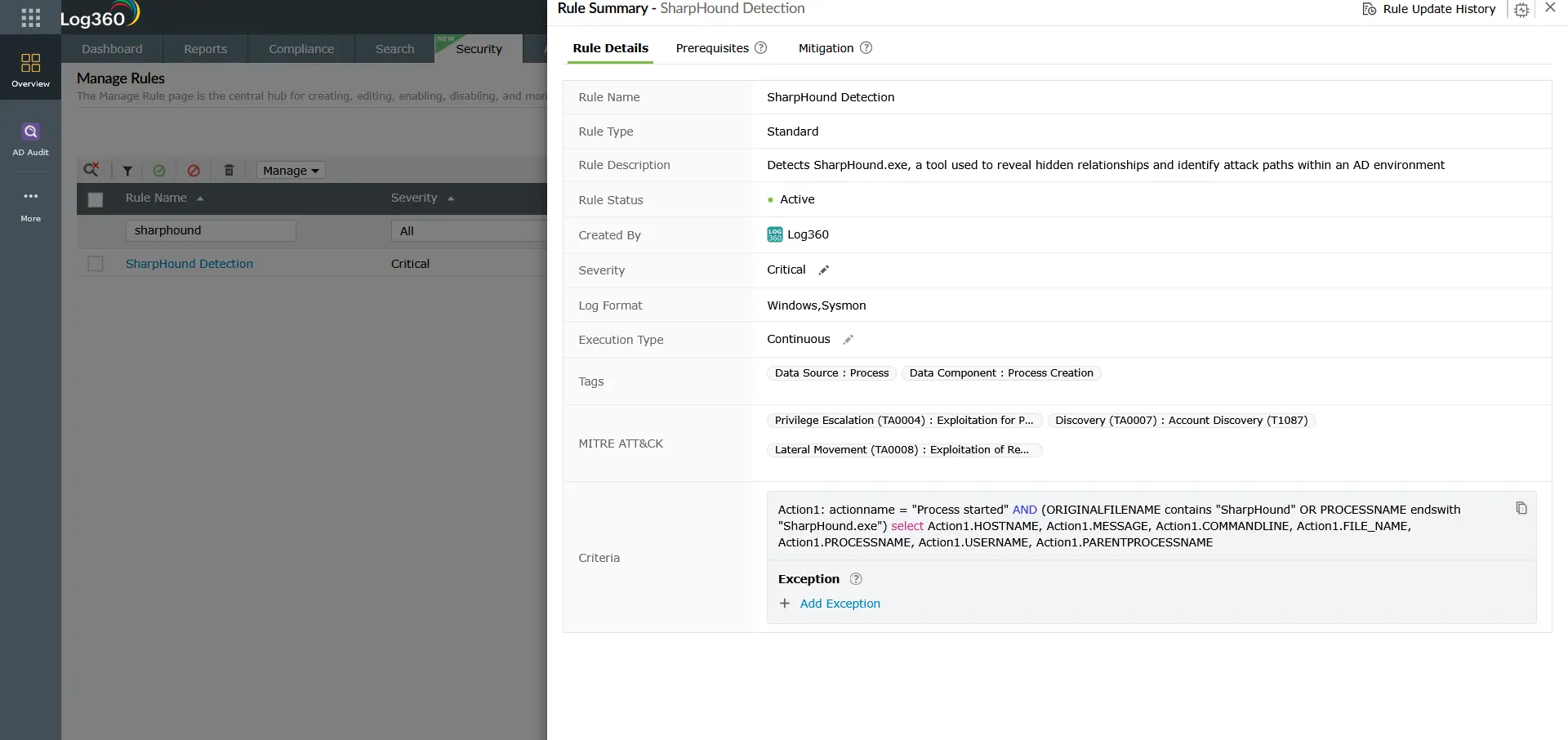
Task: Click the red disable rule icon
Action: click(x=194, y=171)
